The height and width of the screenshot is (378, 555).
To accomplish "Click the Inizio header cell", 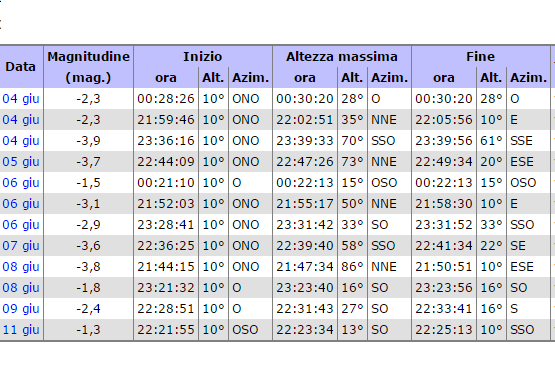I will point(203,57).
